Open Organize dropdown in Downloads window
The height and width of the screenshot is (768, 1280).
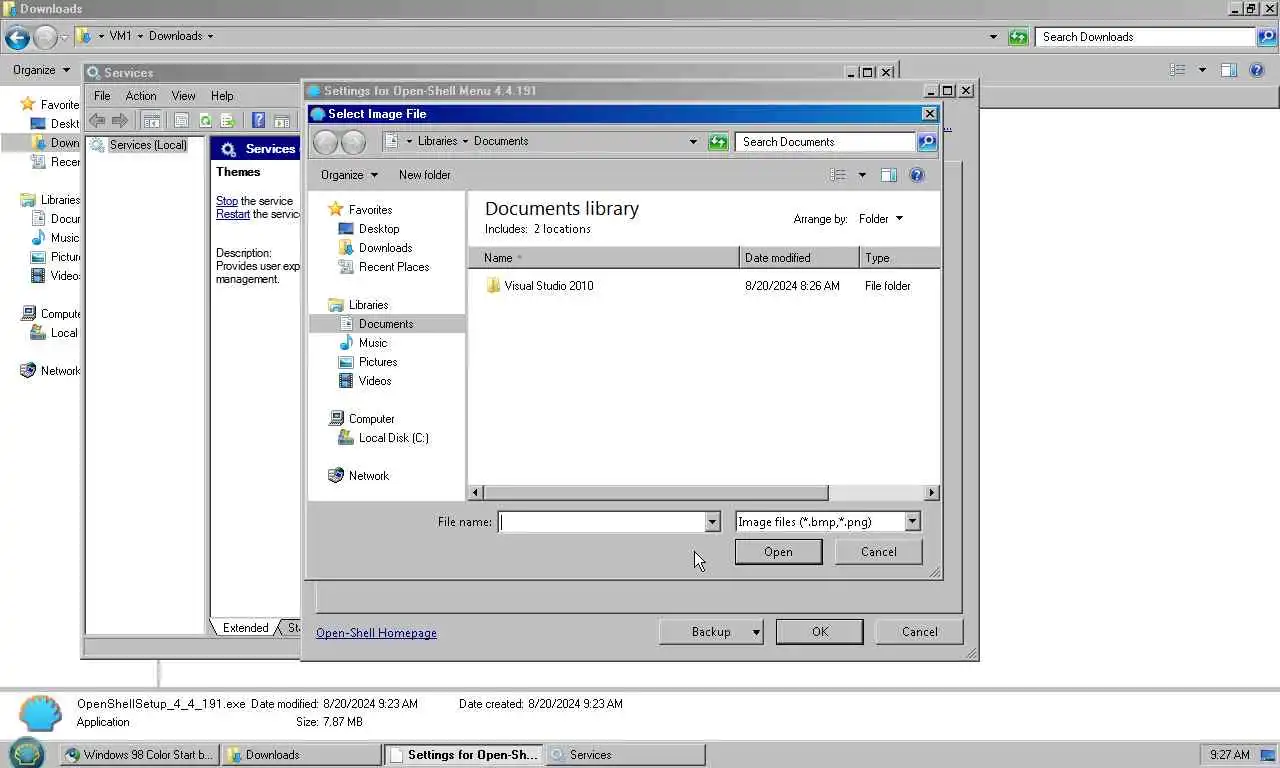coord(41,70)
